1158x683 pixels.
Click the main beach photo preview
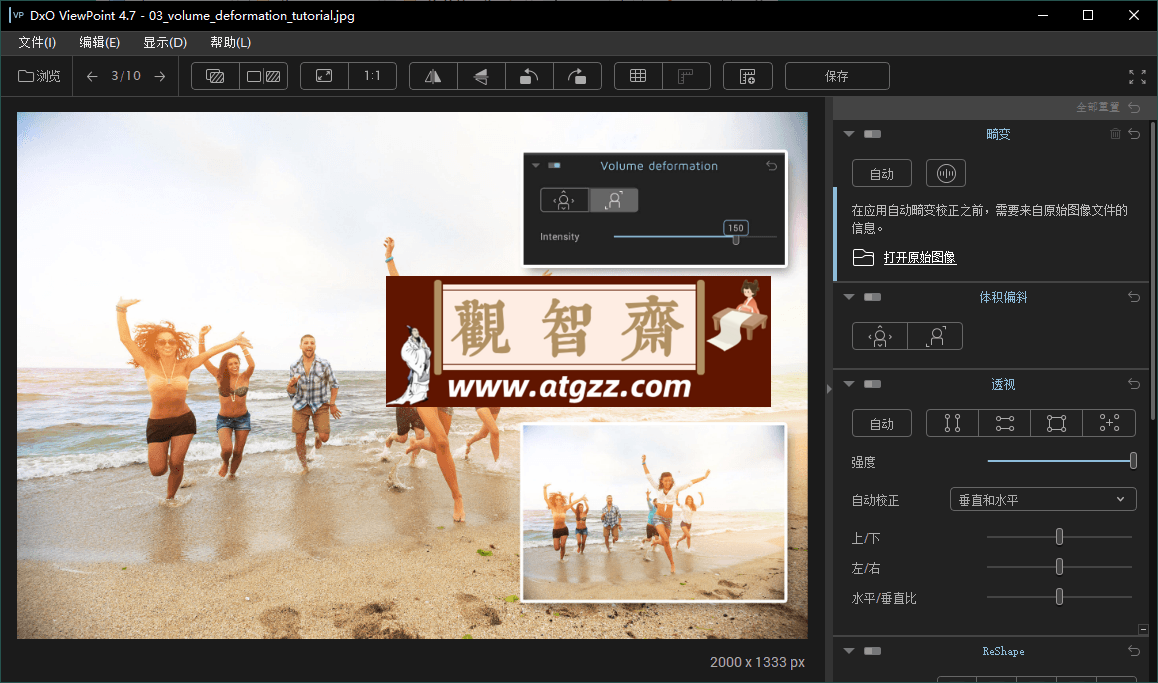412,375
